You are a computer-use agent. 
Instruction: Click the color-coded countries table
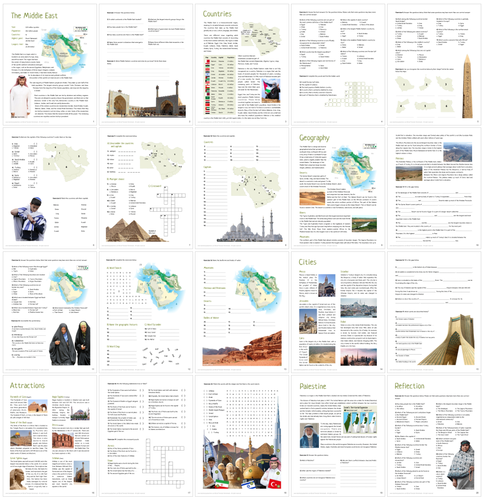point(220,85)
